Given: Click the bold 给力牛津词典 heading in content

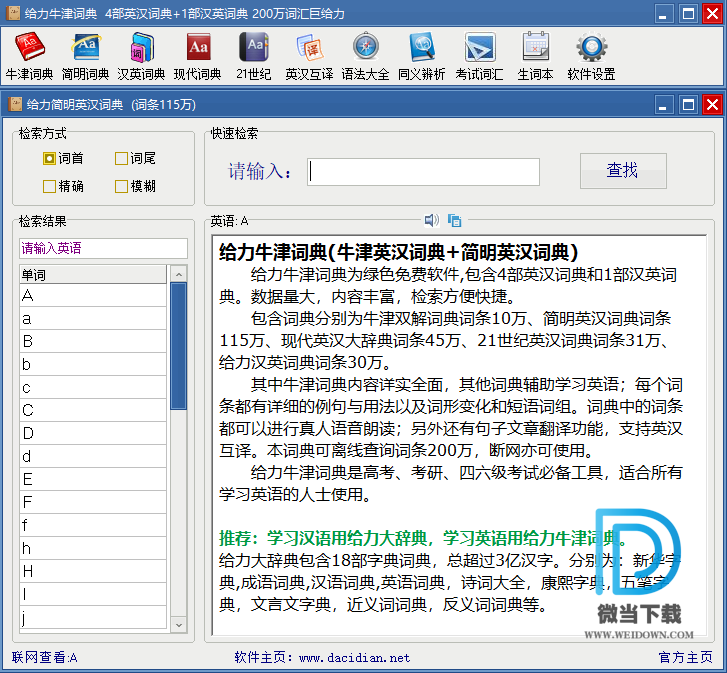Looking at the screenshot, I should click(x=399, y=253).
